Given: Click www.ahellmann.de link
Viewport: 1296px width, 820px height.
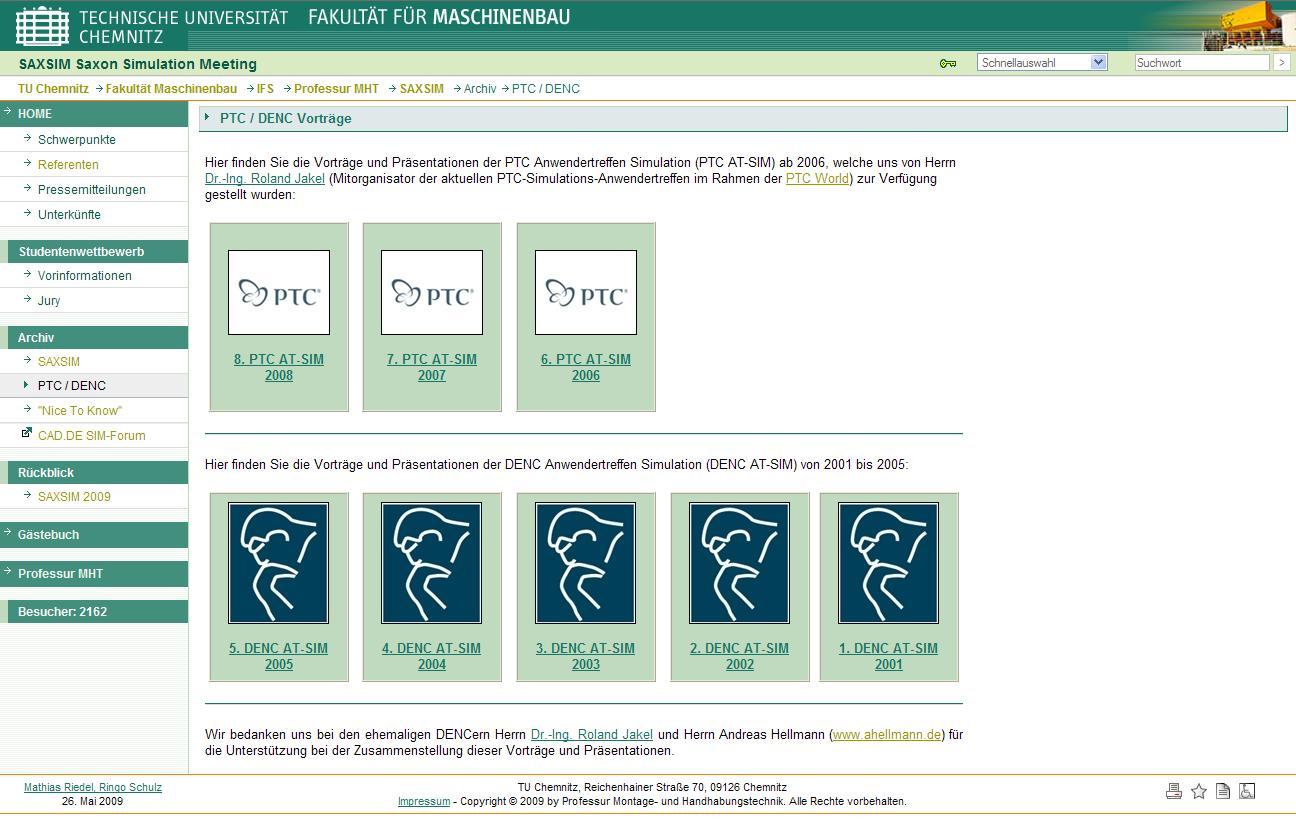Looking at the screenshot, I should pyautogui.click(x=887, y=735).
